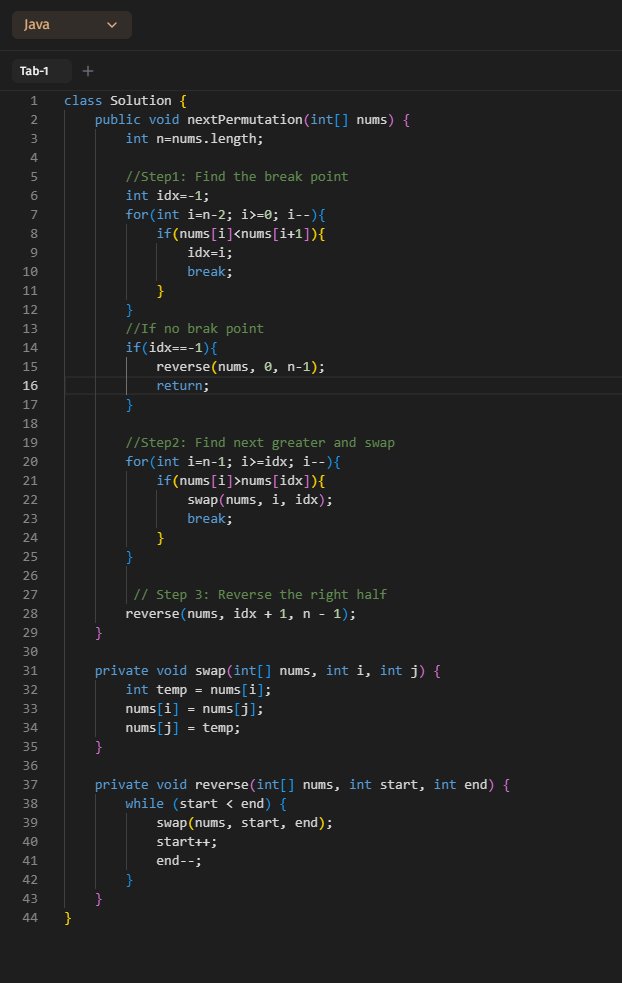Click comment '//If no brak point'
622x983 pixels.
coord(194,329)
